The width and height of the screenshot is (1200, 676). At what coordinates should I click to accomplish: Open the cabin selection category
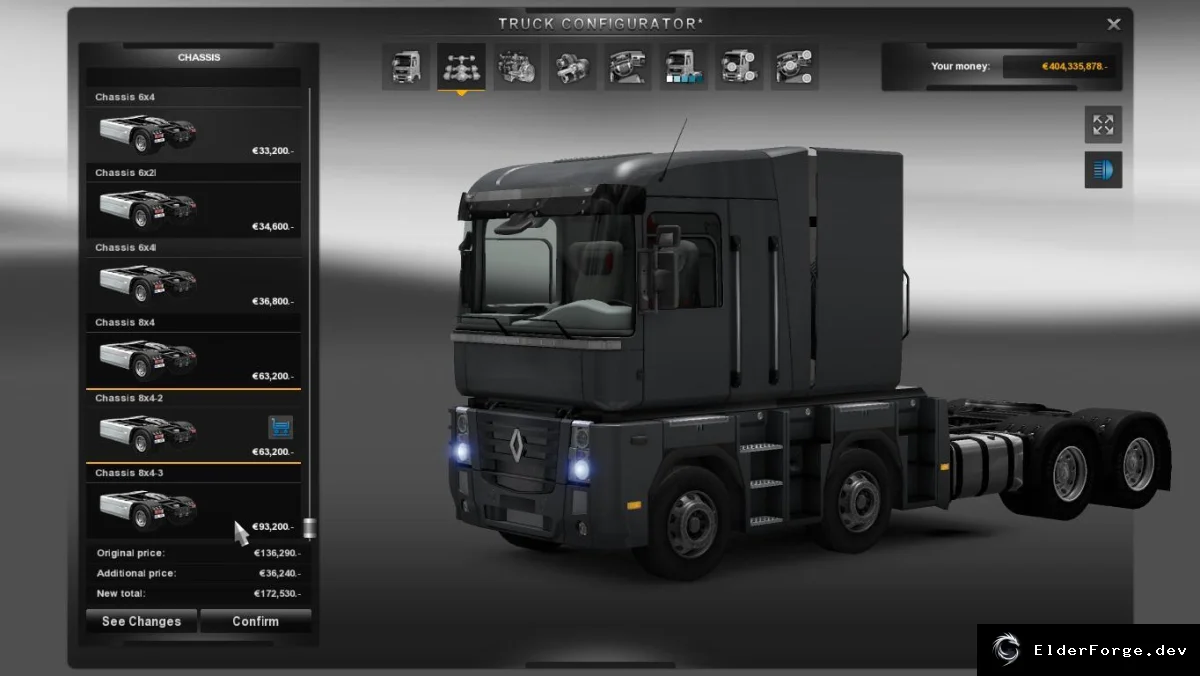pyautogui.click(x=406, y=67)
